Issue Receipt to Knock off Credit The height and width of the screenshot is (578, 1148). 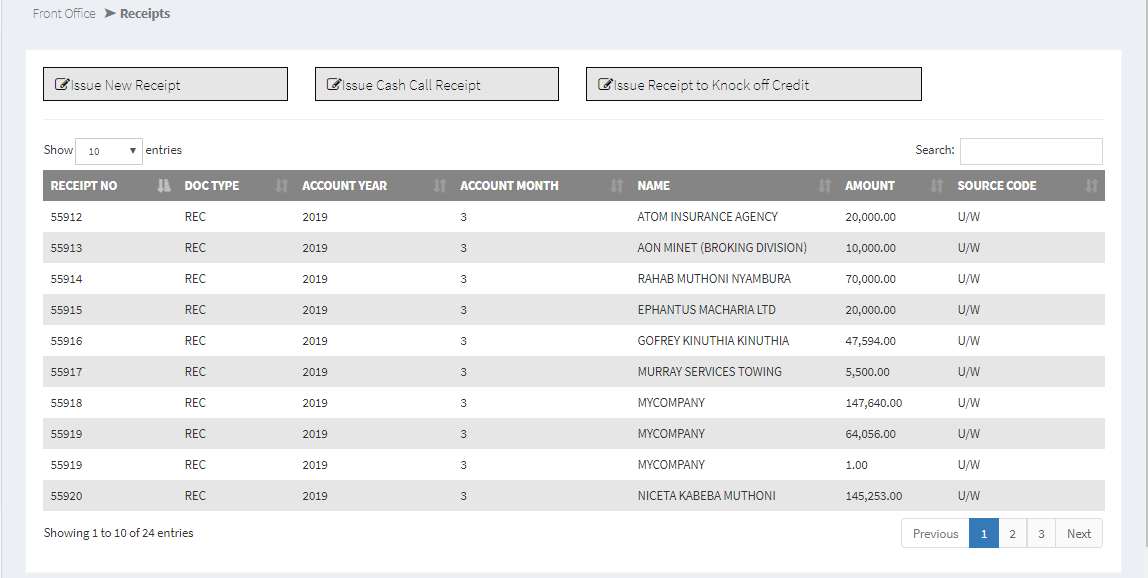[753, 85]
